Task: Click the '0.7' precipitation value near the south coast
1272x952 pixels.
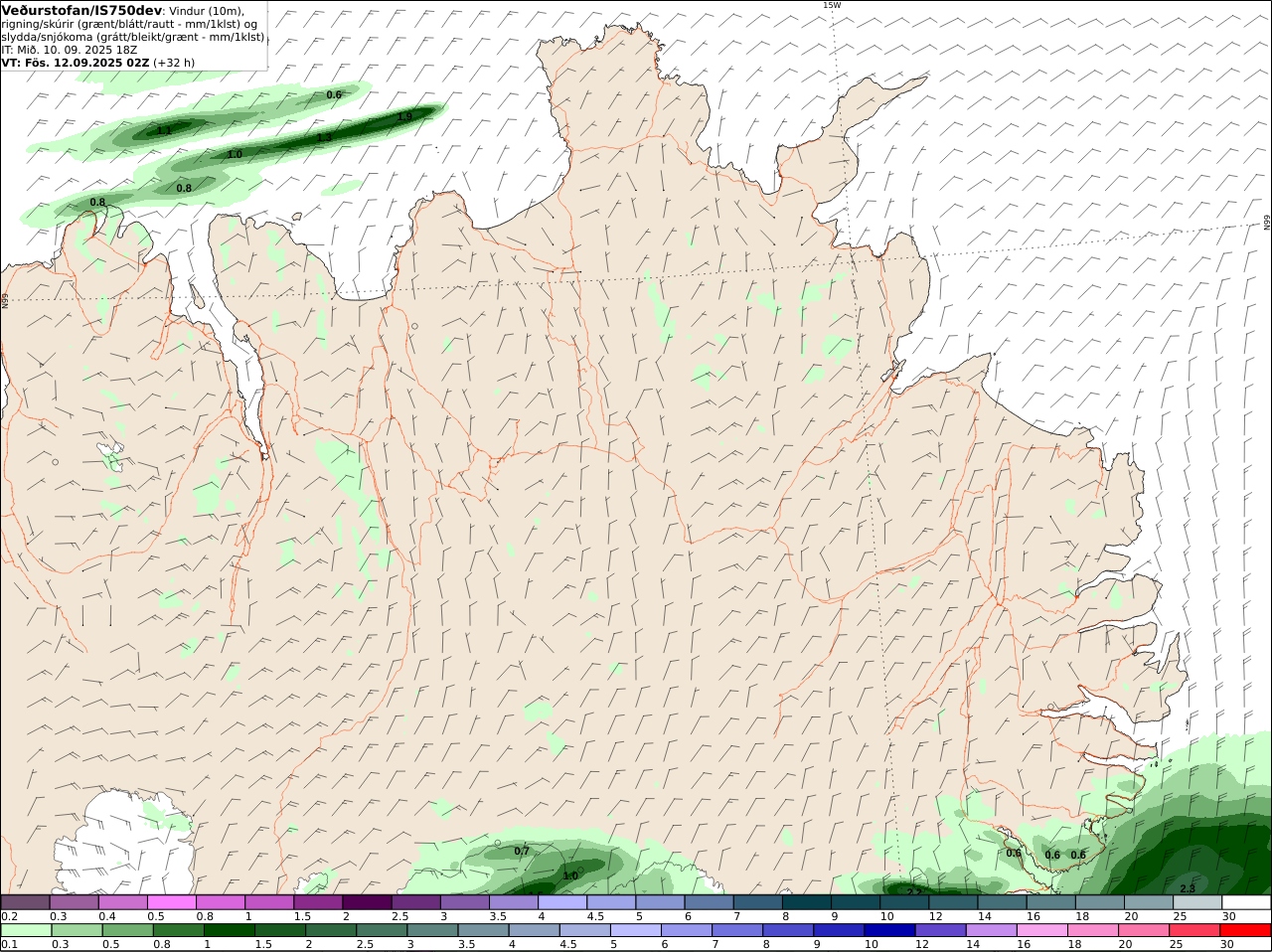Action: [522, 852]
